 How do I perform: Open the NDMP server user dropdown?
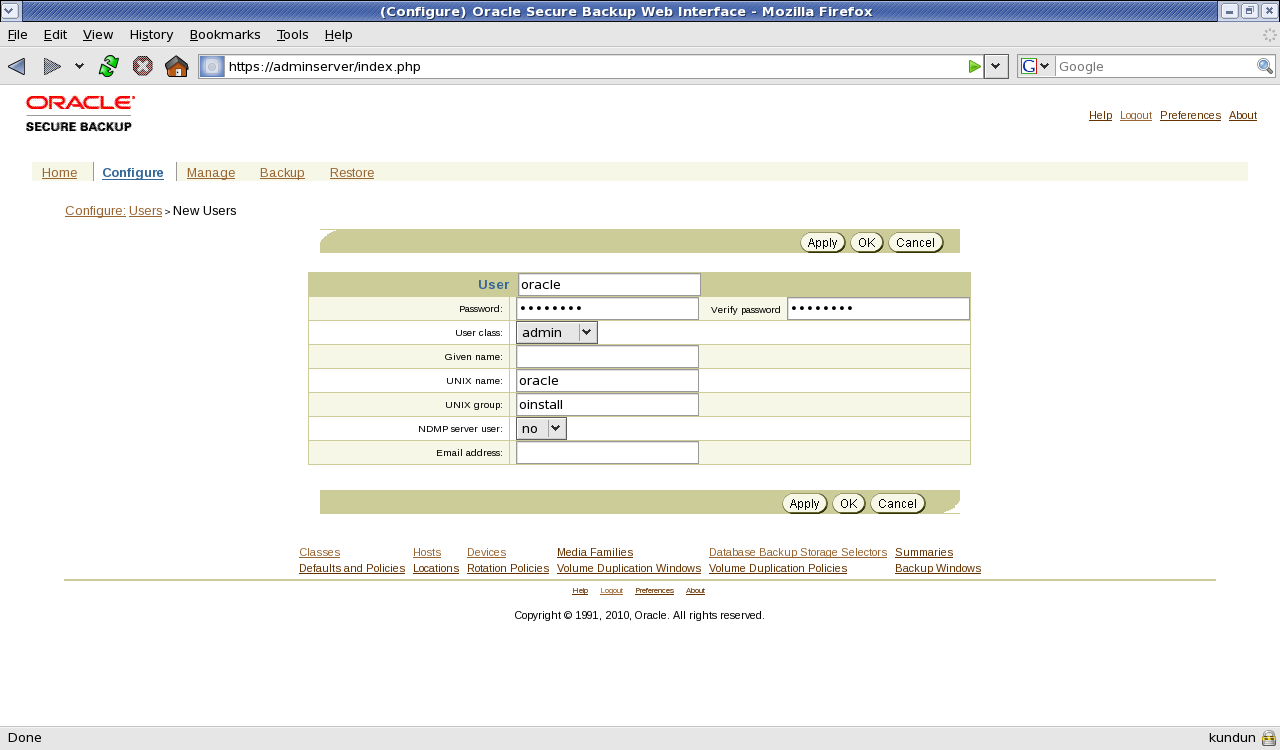(541, 428)
